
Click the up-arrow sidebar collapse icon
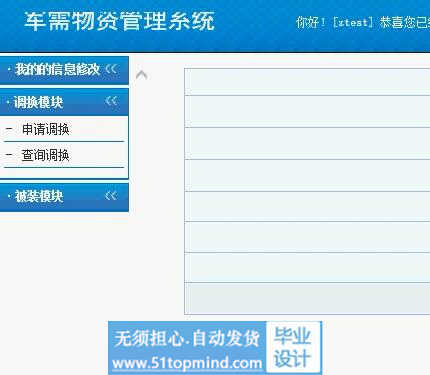(141, 75)
